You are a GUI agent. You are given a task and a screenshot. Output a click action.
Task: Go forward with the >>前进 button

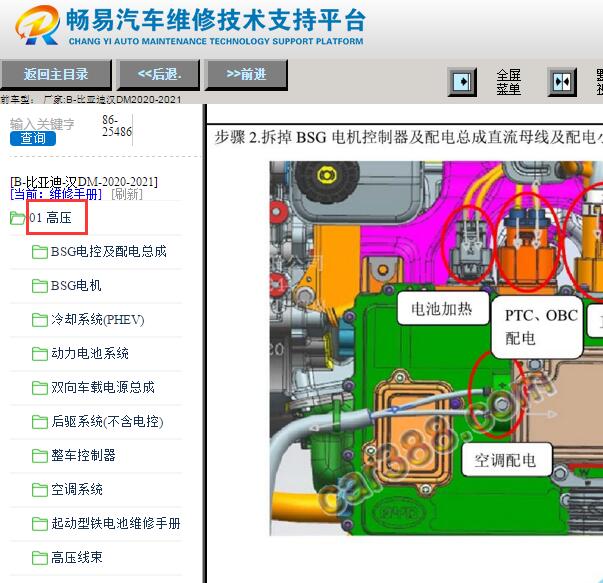tap(246, 75)
